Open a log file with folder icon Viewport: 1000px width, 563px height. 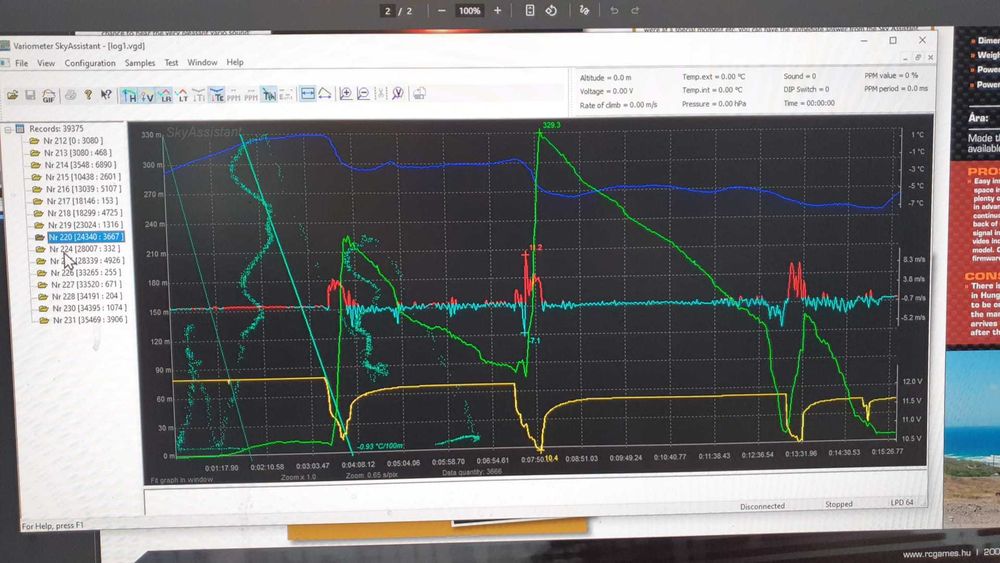tap(12, 95)
